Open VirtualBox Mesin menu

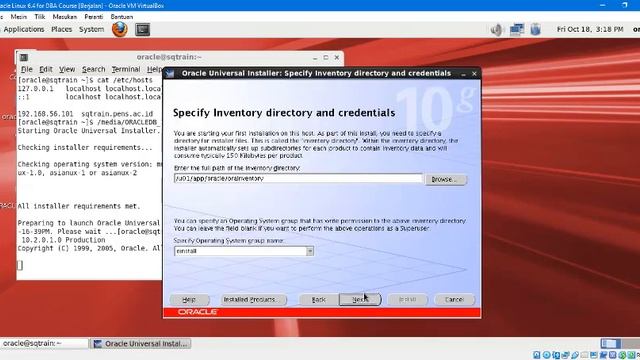(x=19, y=17)
